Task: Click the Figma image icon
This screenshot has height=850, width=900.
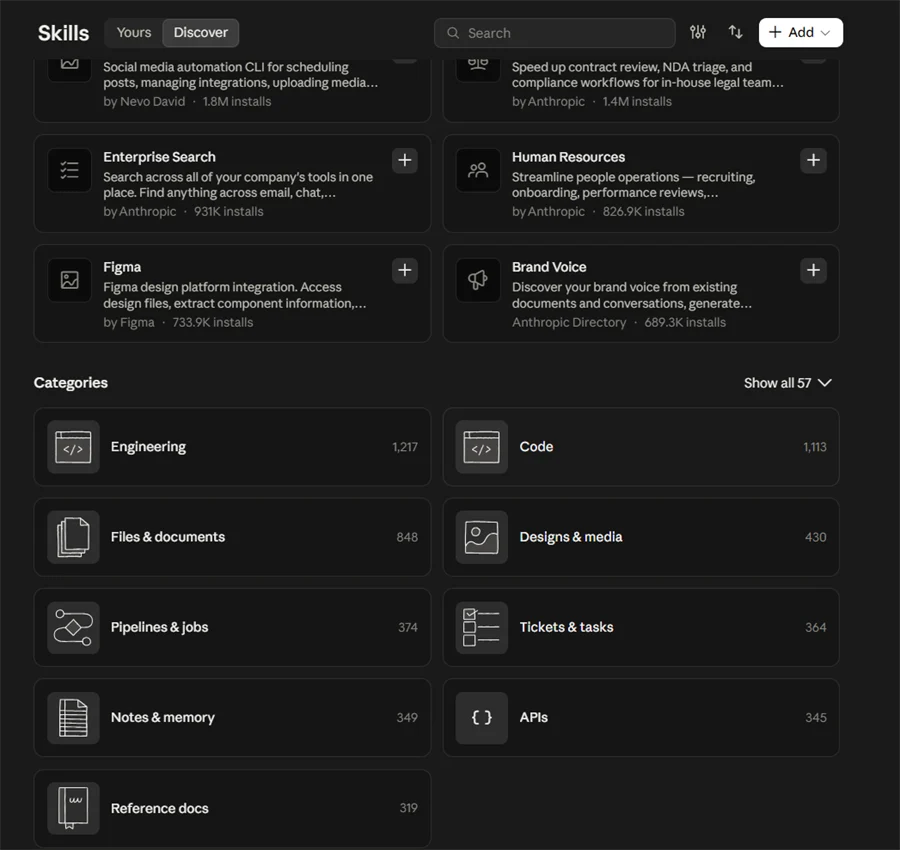Action: [x=69, y=280]
